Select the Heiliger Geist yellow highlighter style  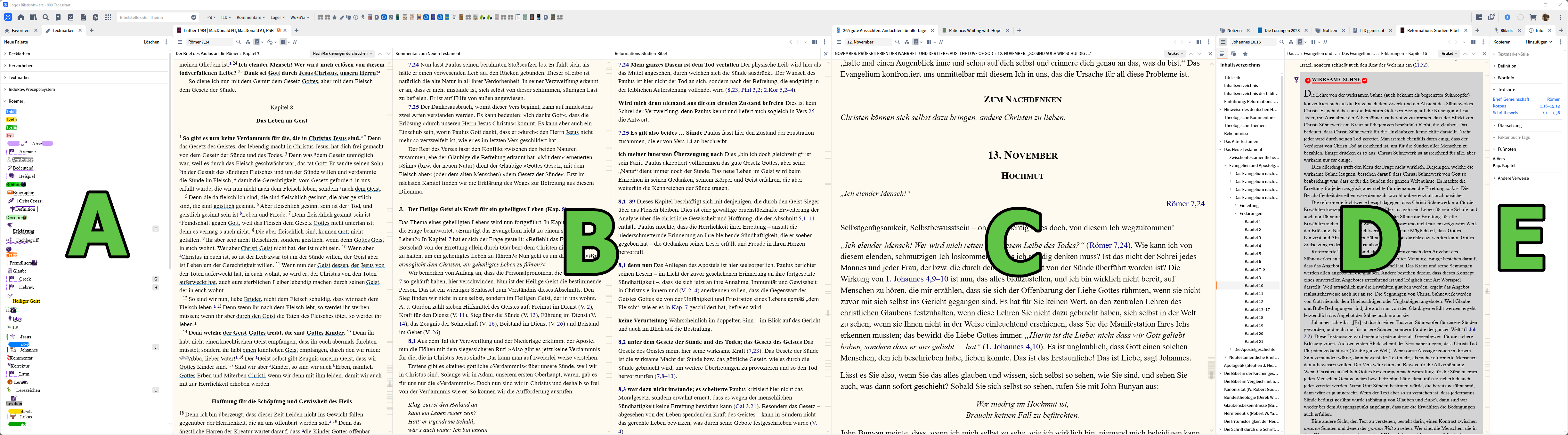point(26,301)
